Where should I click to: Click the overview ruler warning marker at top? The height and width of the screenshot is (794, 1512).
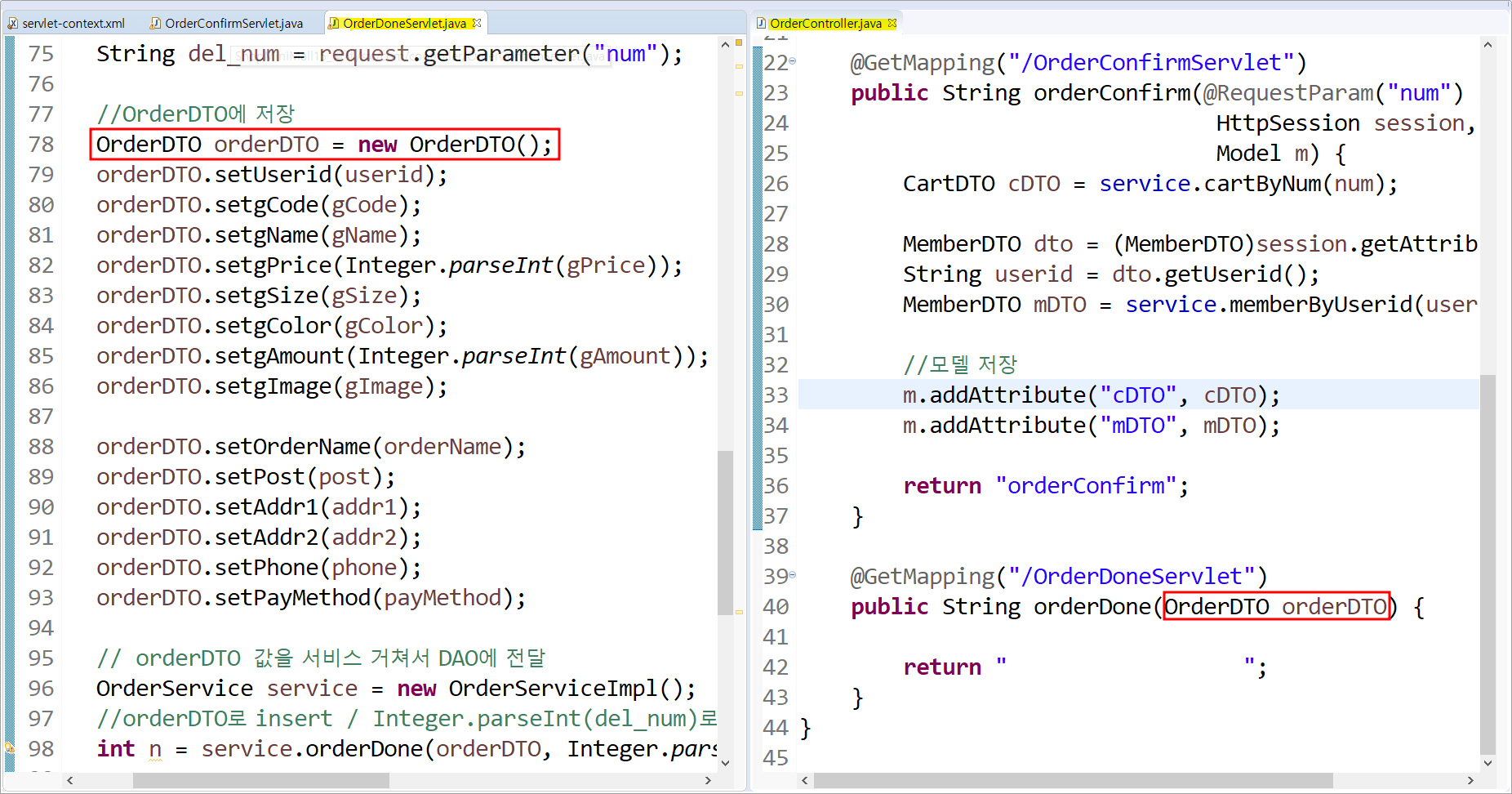[x=739, y=42]
